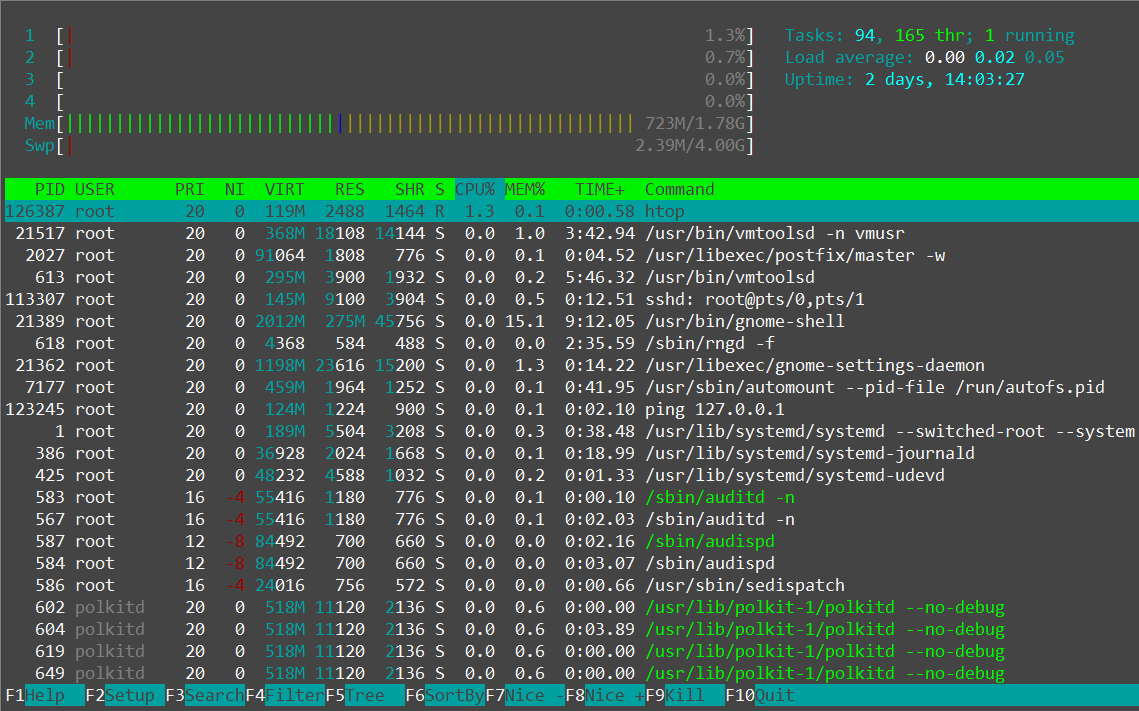Click F7 Nice minus button
The image size is (1139, 711).
click(x=524, y=695)
